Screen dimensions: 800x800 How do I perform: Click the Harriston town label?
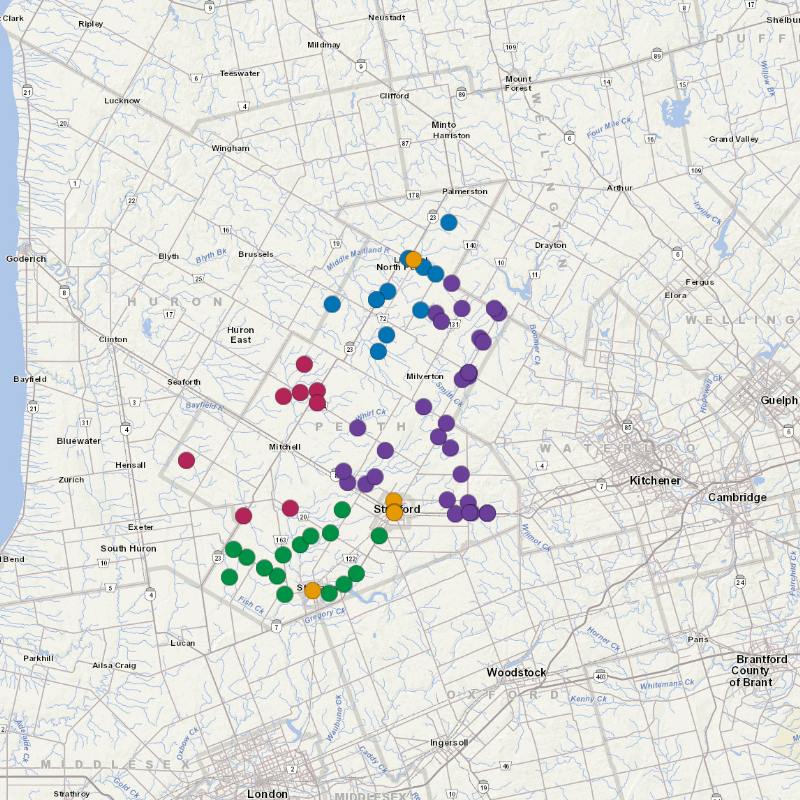click(452, 135)
